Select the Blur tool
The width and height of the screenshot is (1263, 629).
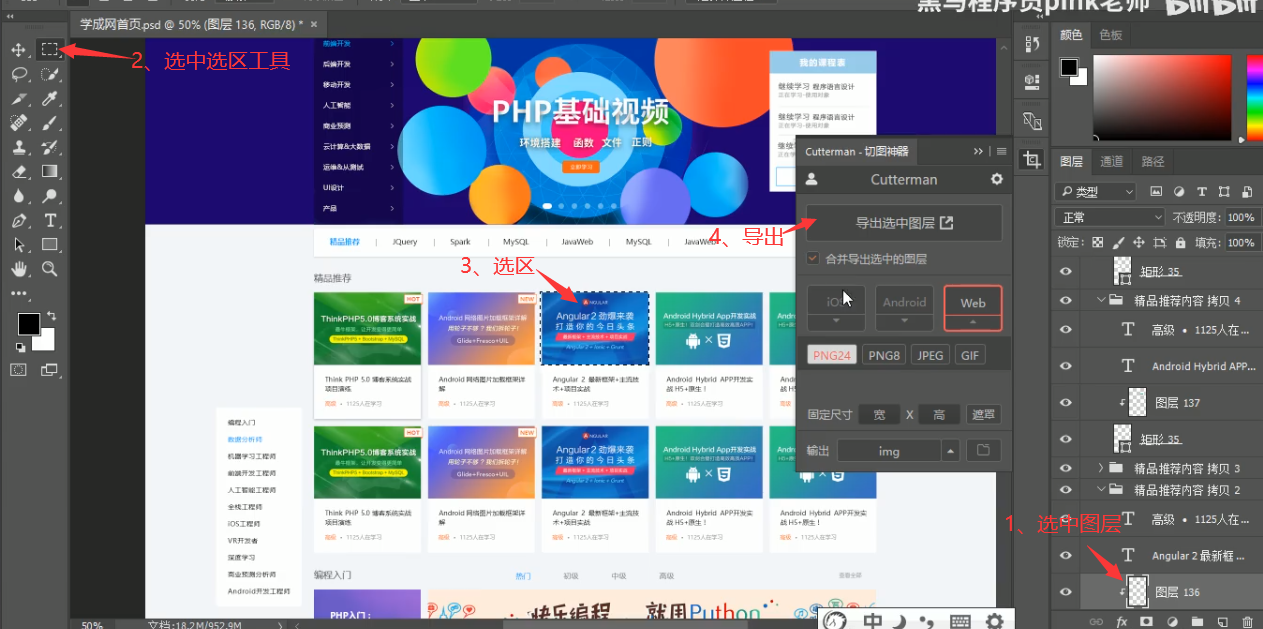[x=18, y=196]
